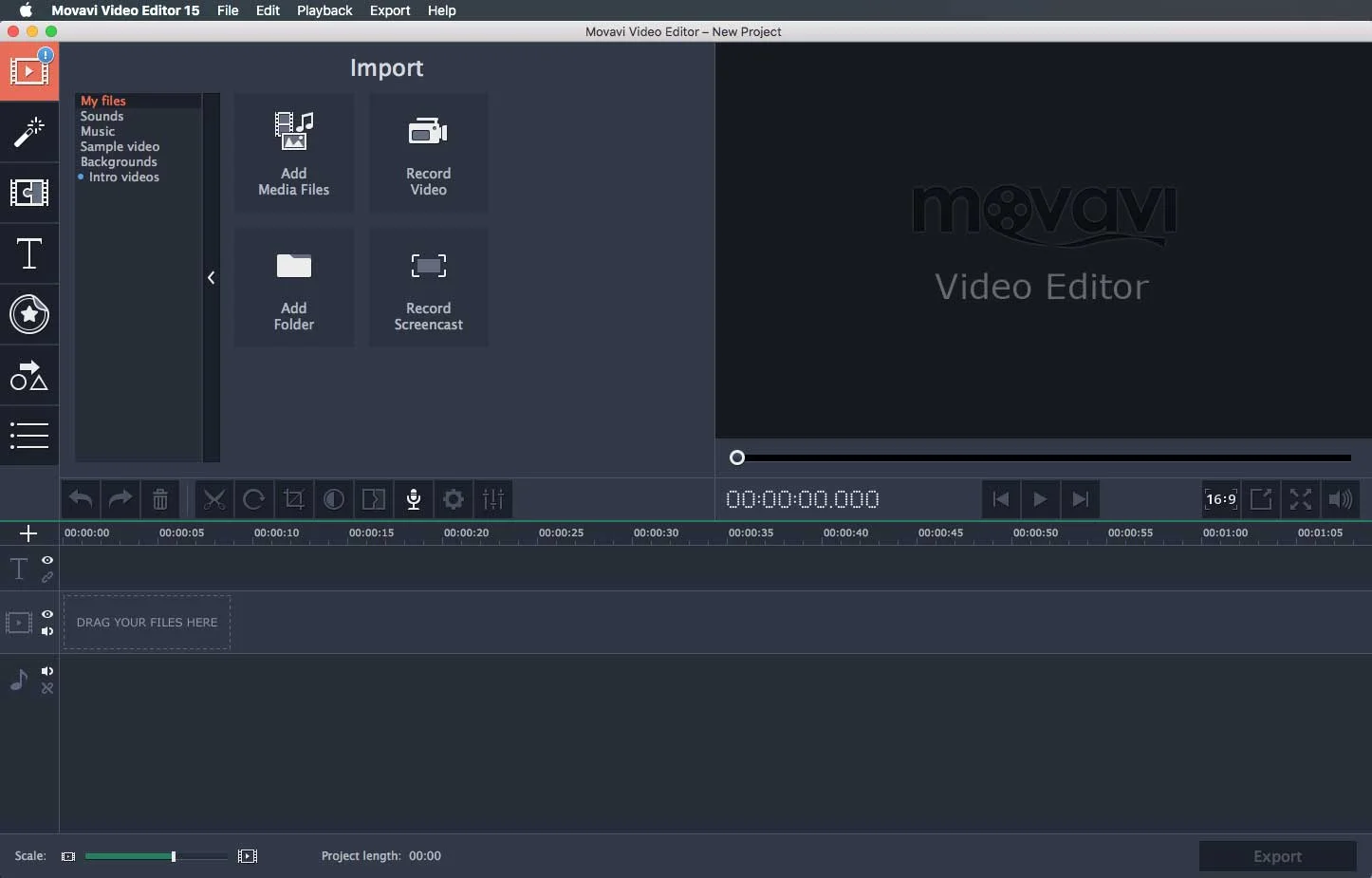Detach the player window
The height and width of the screenshot is (878, 1372).
pos(1261,499)
